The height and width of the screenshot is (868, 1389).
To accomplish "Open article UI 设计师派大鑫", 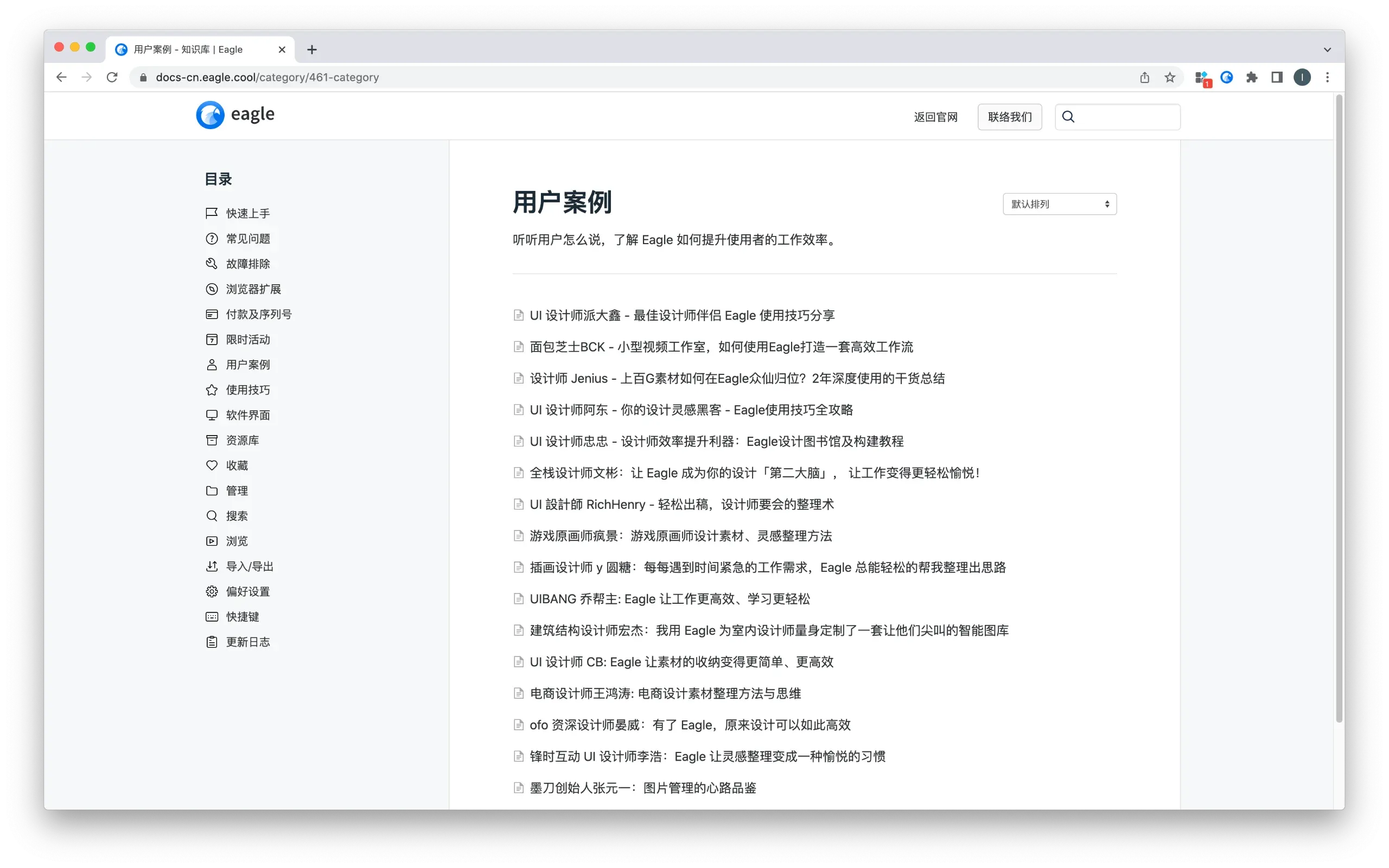I will [x=682, y=315].
